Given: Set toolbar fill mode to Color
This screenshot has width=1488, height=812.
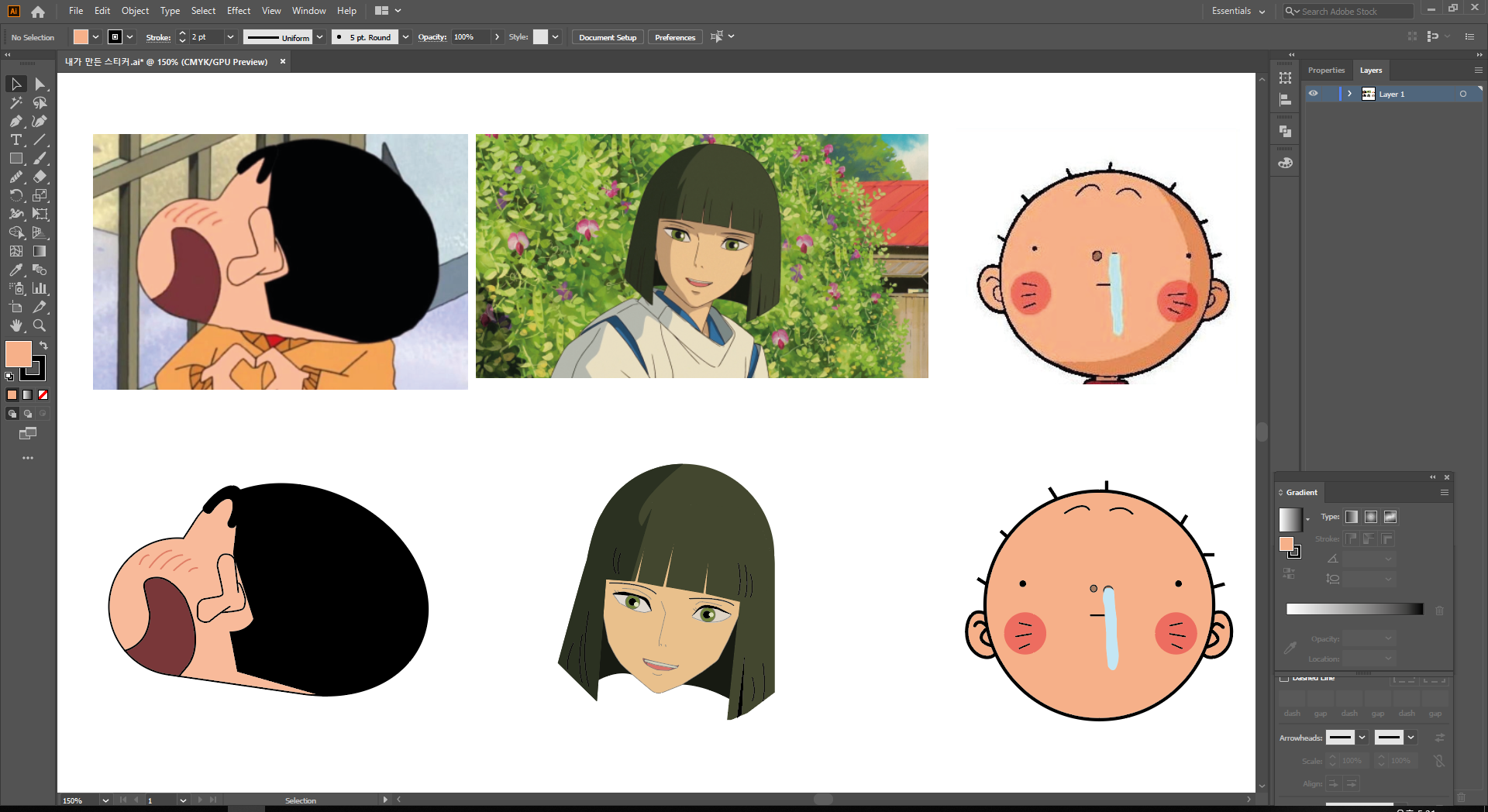Looking at the screenshot, I should (12, 395).
